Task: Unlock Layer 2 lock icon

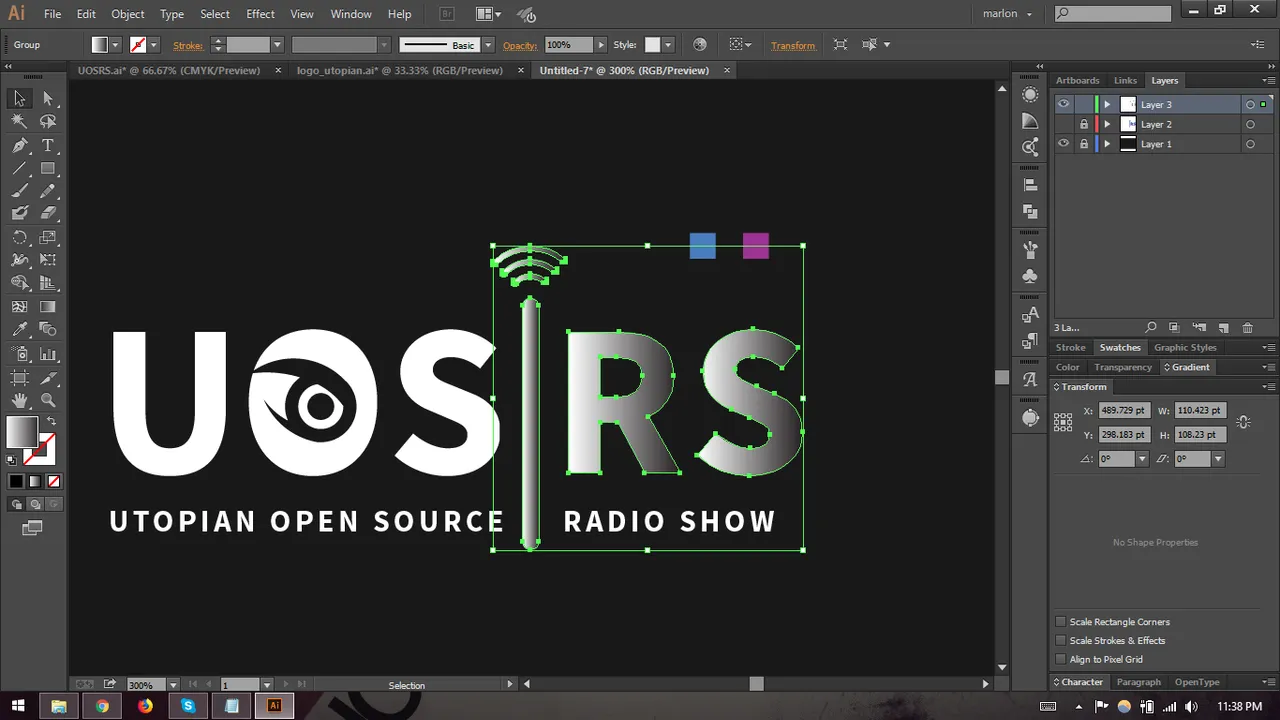Action: point(1083,124)
